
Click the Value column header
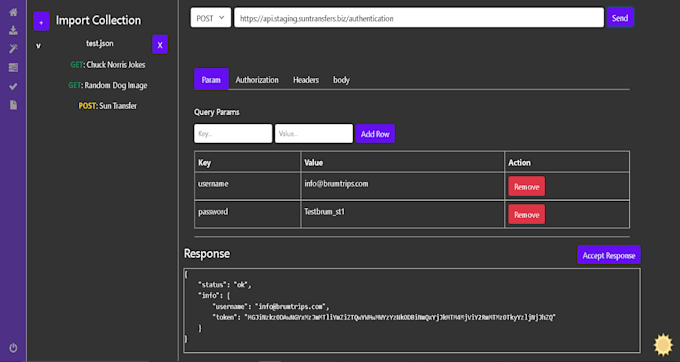(x=402, y=162)
